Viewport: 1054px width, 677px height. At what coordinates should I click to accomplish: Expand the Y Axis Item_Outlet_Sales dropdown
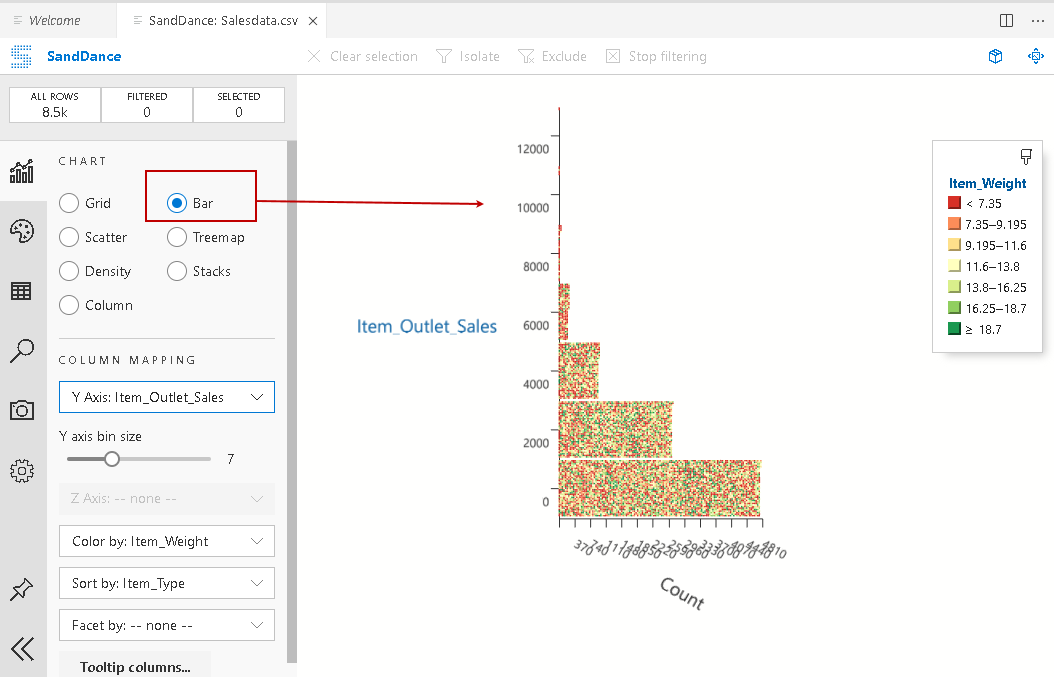click(x=167, y=397)
